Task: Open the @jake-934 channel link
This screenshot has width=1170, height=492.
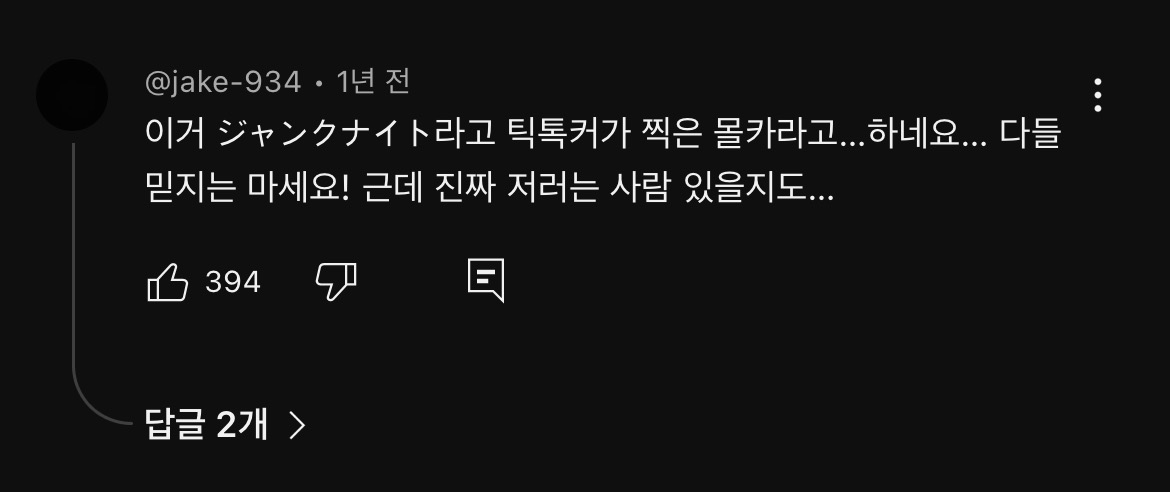Action: (x=223, y=82)
